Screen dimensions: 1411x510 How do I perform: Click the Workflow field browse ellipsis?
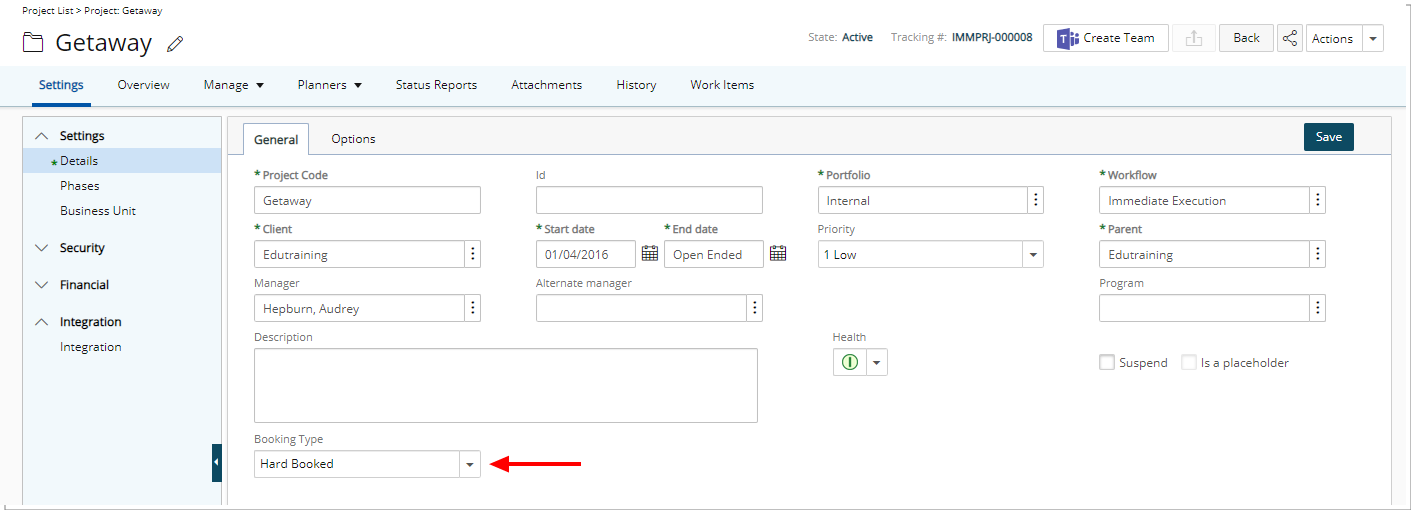click(x=1318, y=200)
